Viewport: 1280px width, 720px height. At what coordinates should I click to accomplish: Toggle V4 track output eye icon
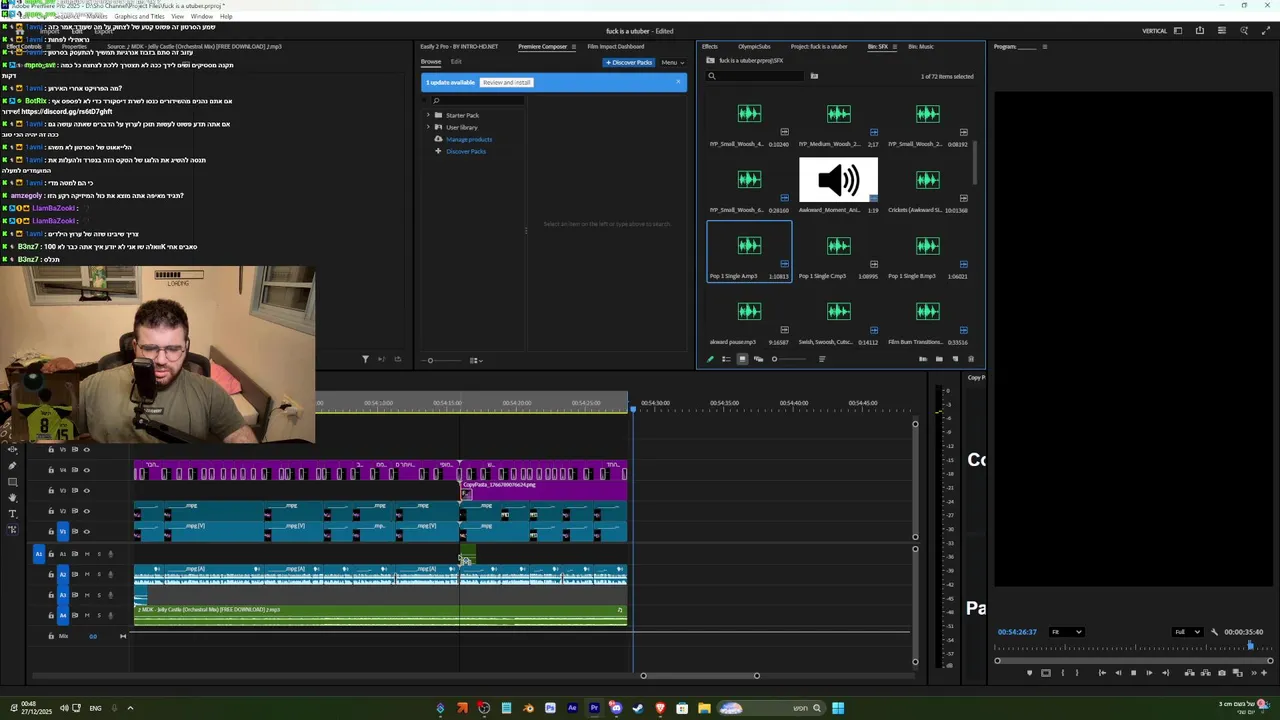tap(87, 470)
